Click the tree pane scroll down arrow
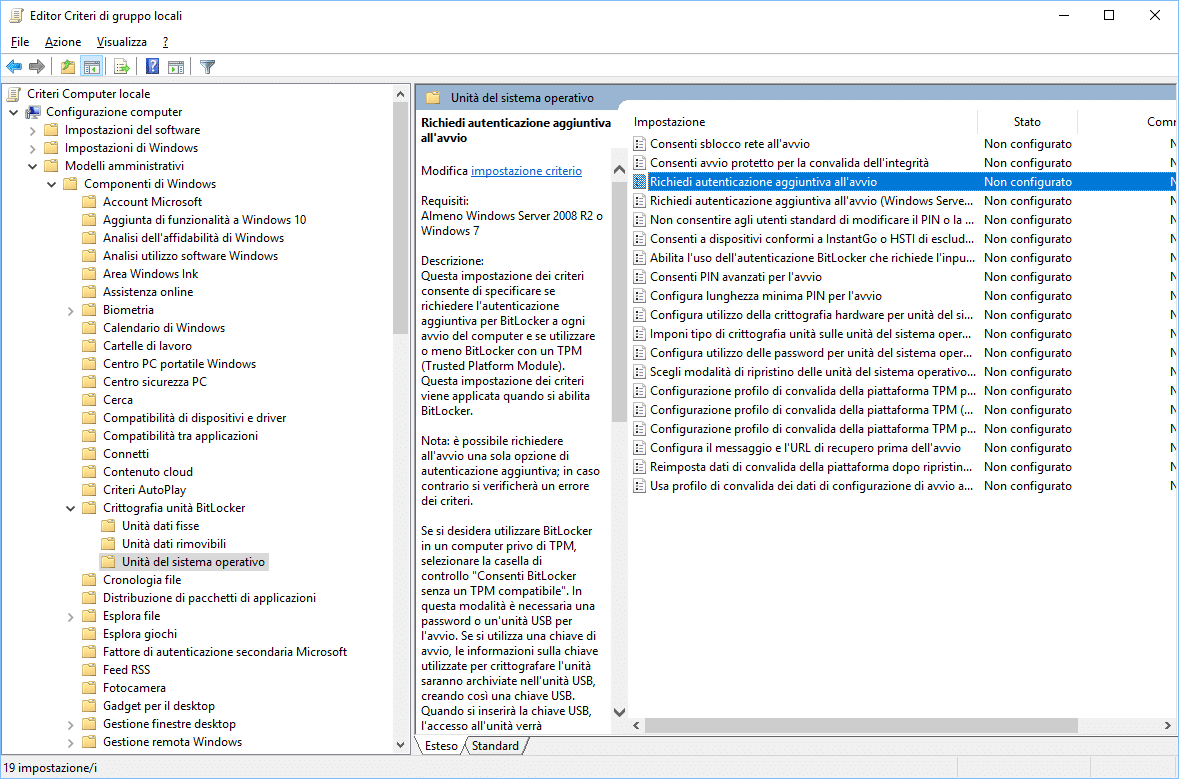 [x=400, y=744]
